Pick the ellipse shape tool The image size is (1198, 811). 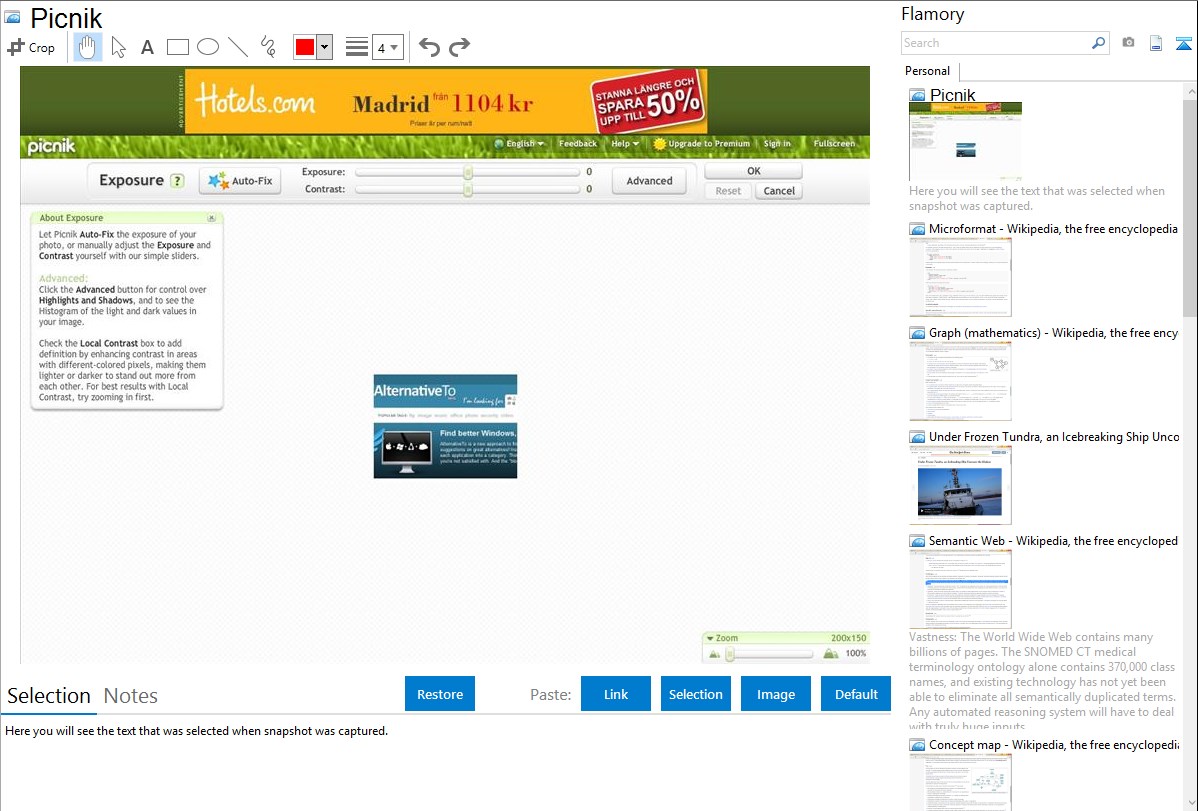click(x=208, y=47)
